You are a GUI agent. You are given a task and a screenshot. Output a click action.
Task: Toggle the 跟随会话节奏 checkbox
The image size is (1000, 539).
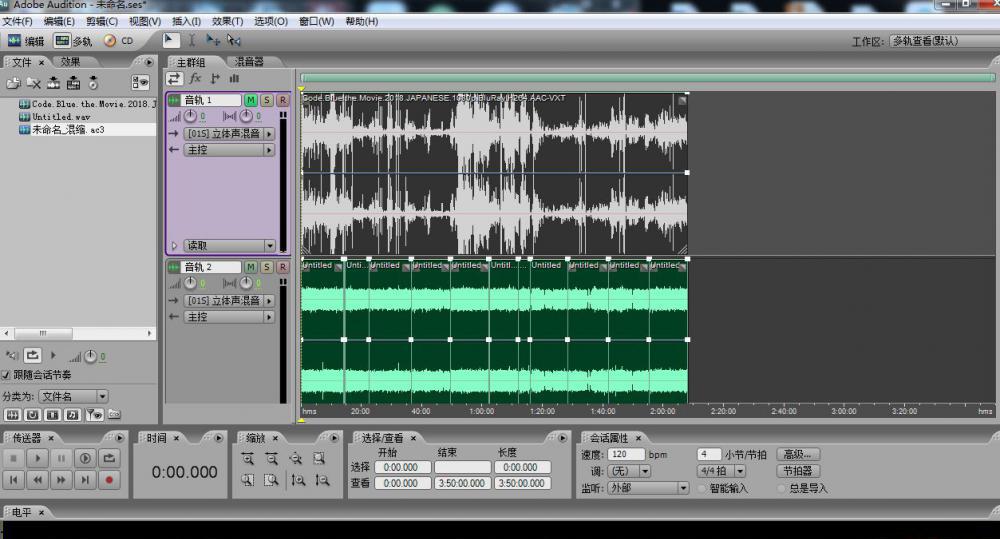pos(6,375)
